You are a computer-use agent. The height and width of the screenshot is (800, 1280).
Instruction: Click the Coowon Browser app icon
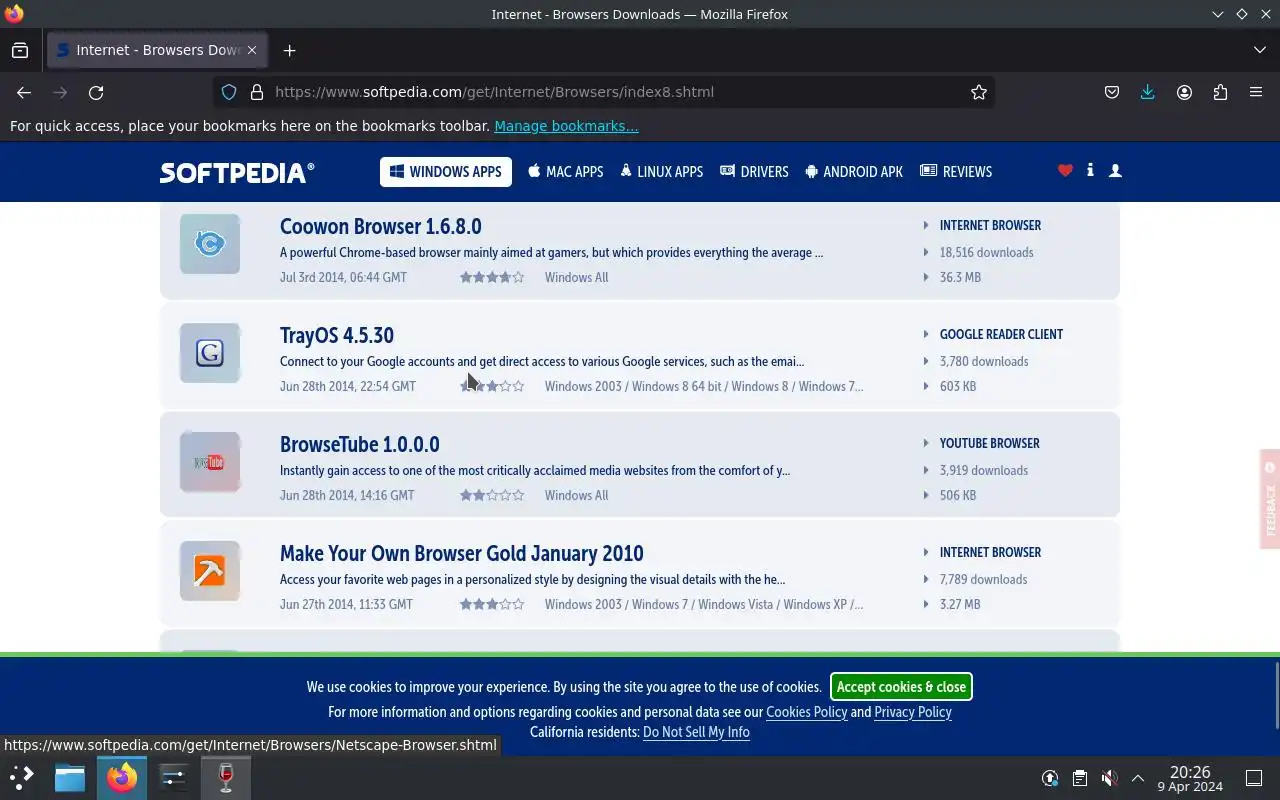click(x=210, y=244)
